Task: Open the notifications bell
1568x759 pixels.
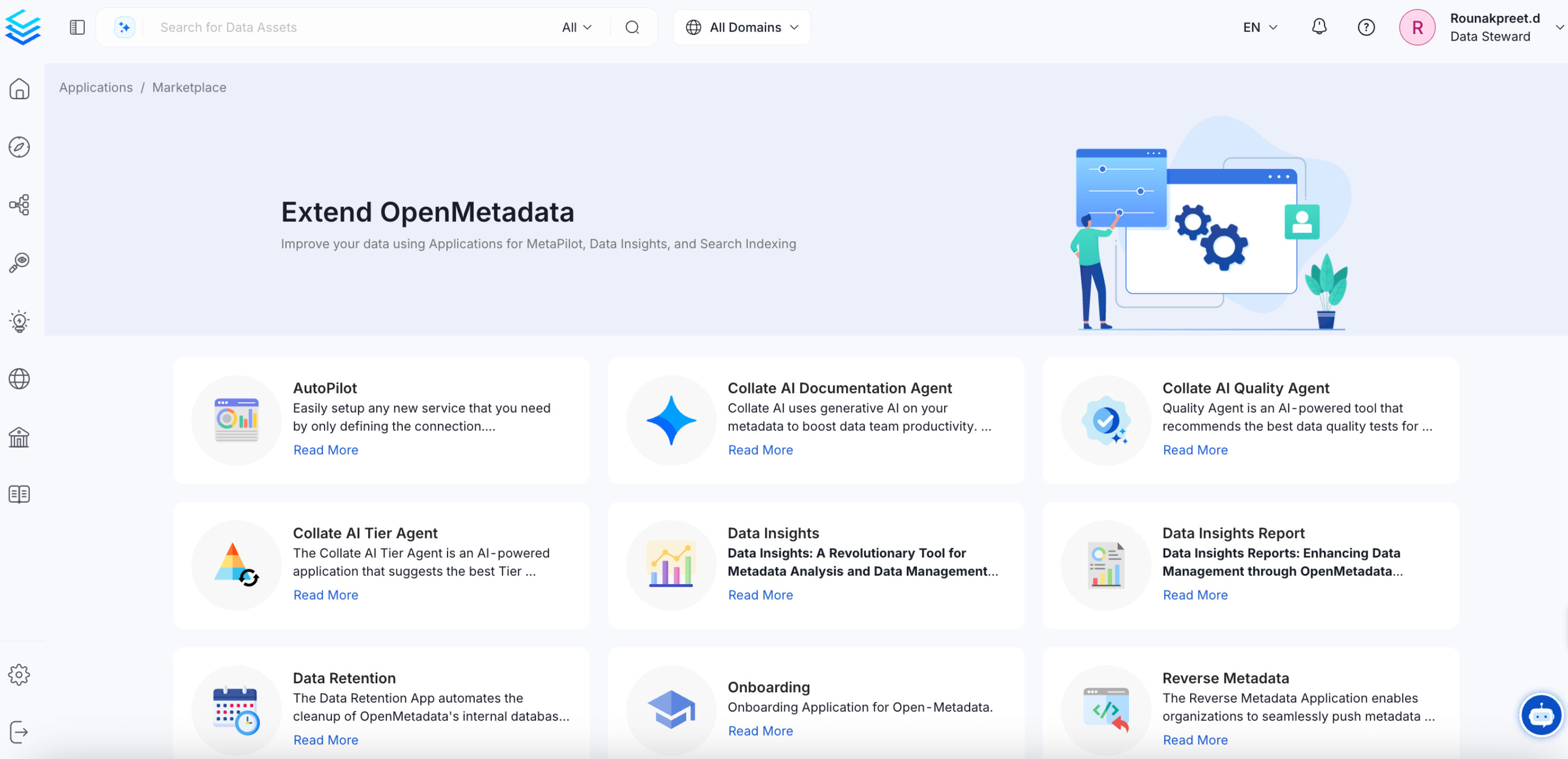Action: tap(1319, 27)
